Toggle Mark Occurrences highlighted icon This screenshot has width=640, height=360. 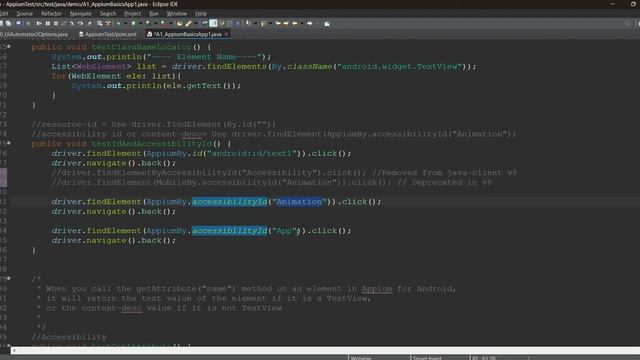(213, 23)
